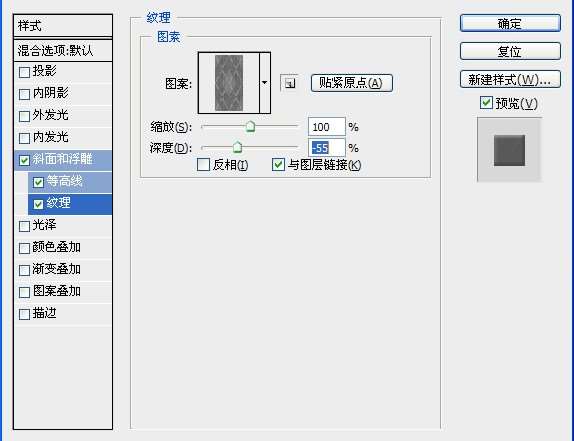The height and width of the screenshot is (441, 574).
Task: Enable the 描边 stroke checkbox
Action: point(25,314)
